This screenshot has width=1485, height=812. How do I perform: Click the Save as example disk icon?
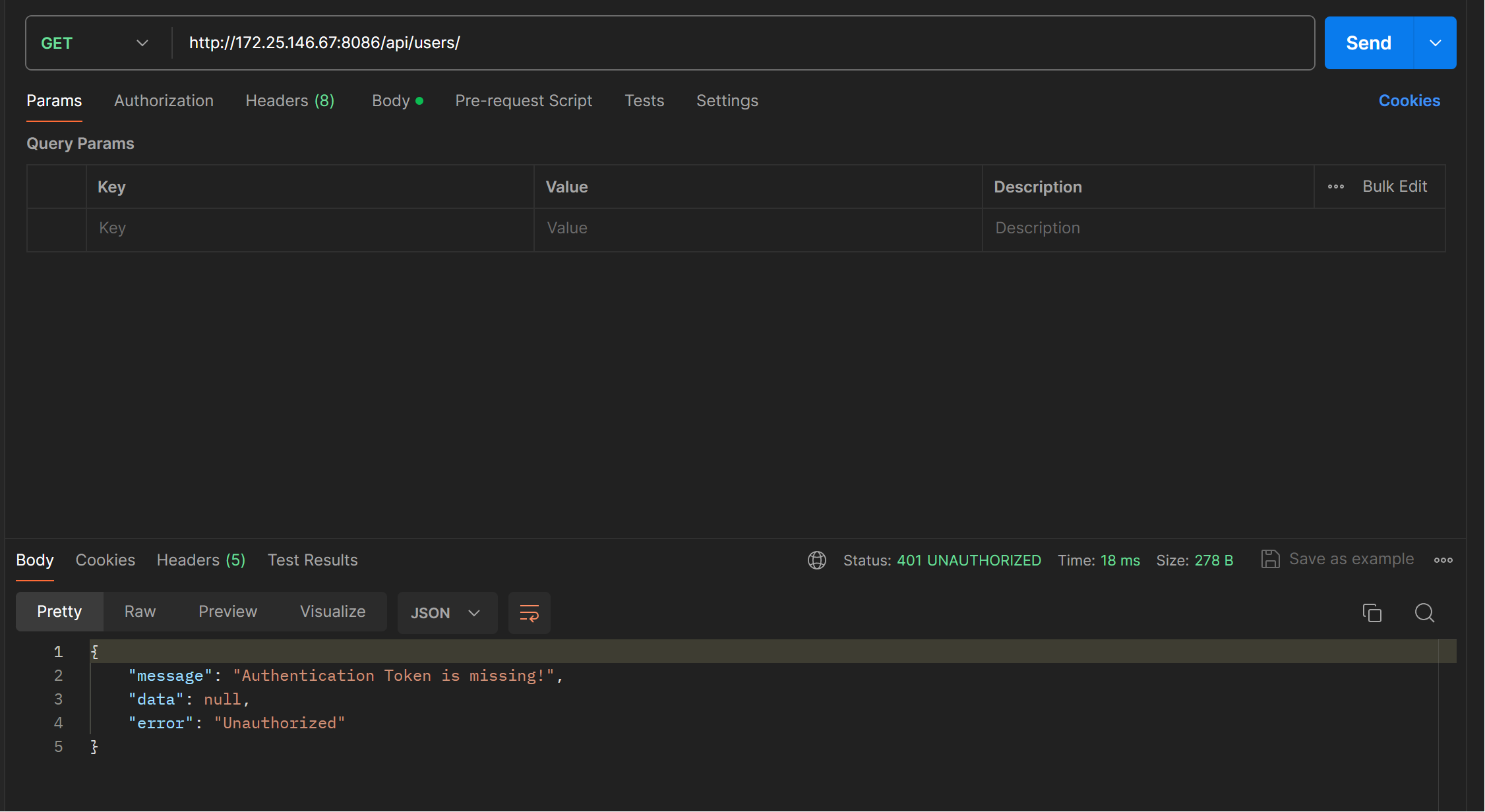[1270, 560]
